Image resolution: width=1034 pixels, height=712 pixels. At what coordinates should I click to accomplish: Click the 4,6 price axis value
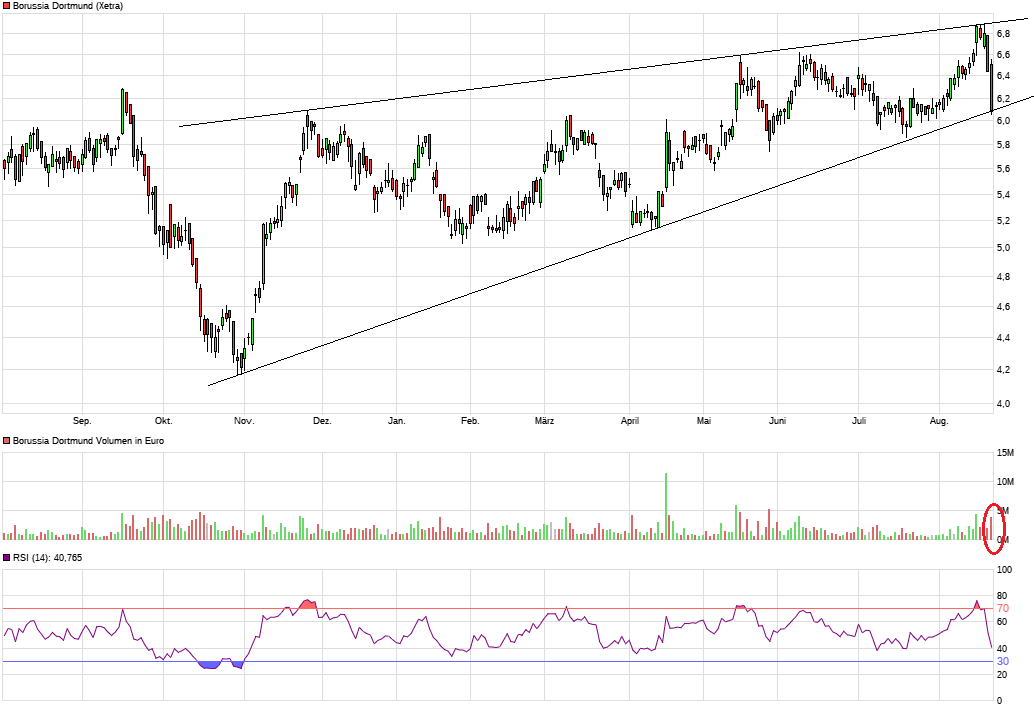tap(1003, 307)
